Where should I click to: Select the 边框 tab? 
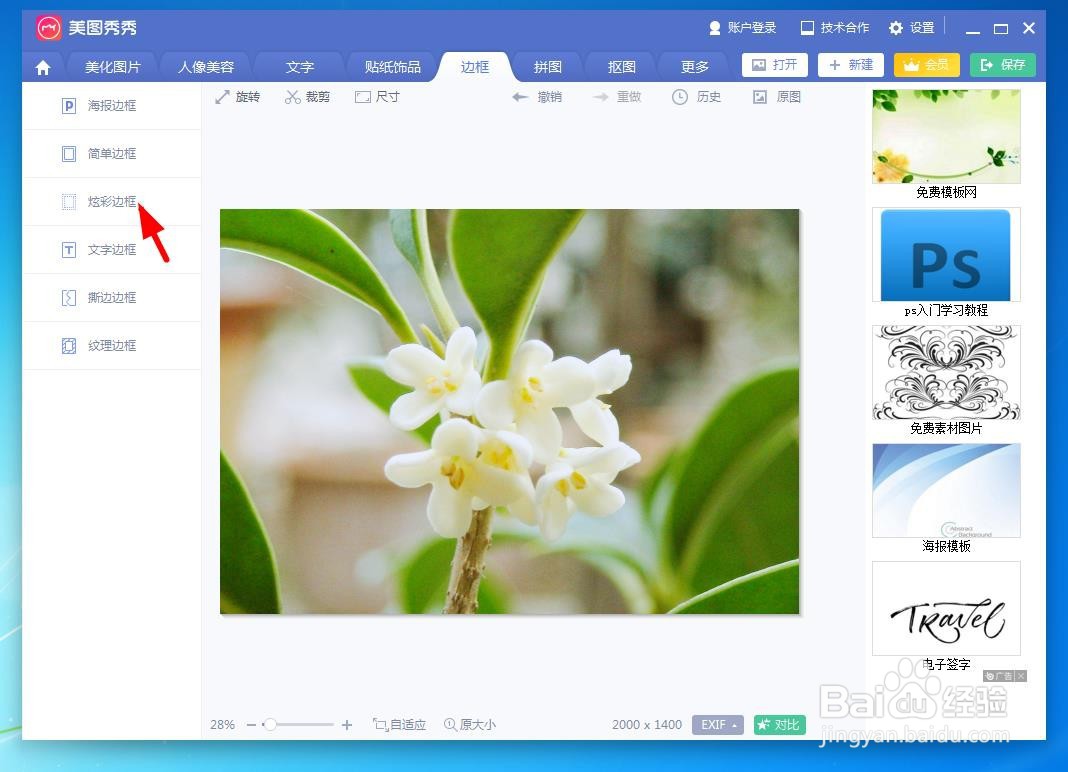coord(475,67)
